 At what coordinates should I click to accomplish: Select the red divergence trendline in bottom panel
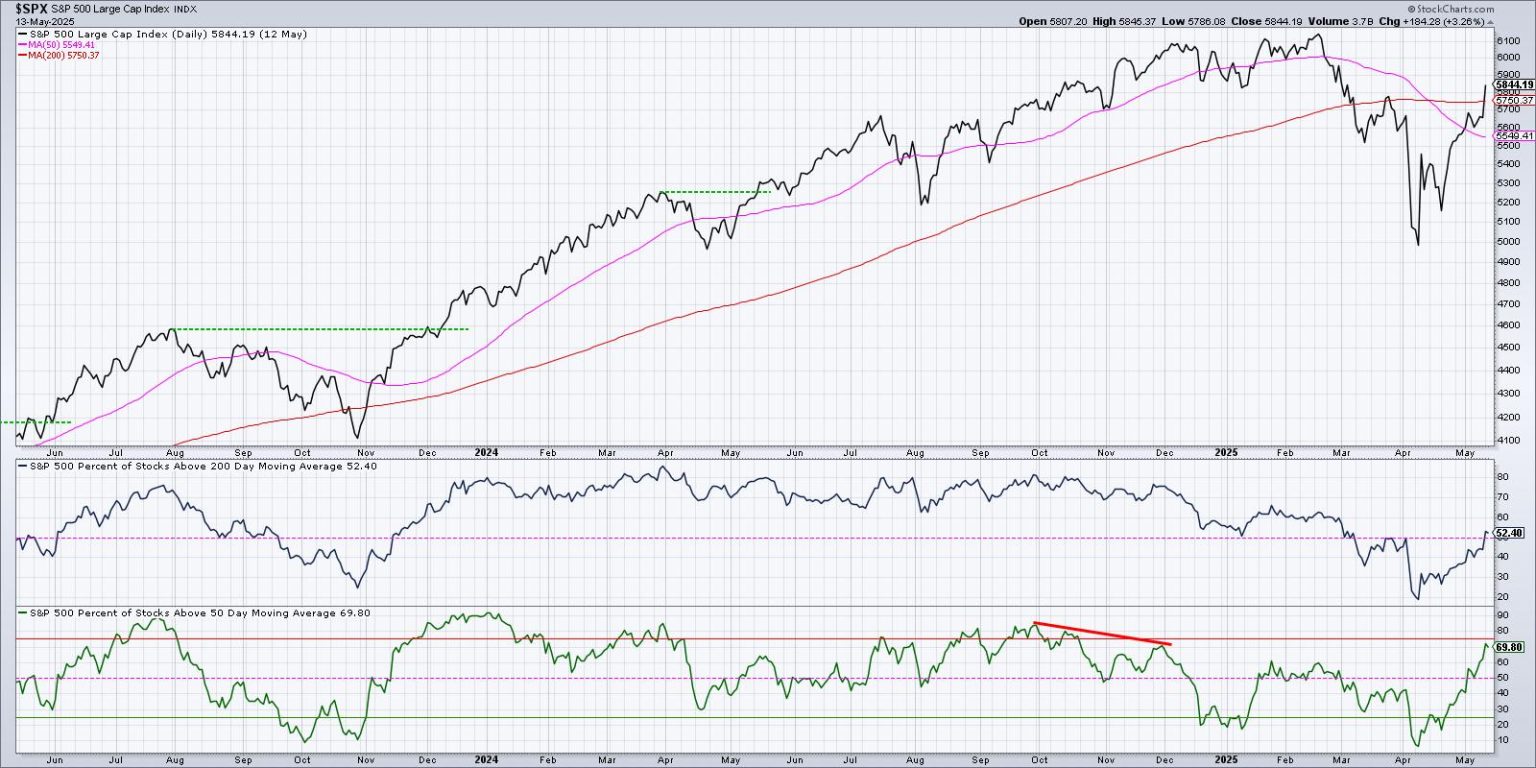click(x=1102, y=633)
